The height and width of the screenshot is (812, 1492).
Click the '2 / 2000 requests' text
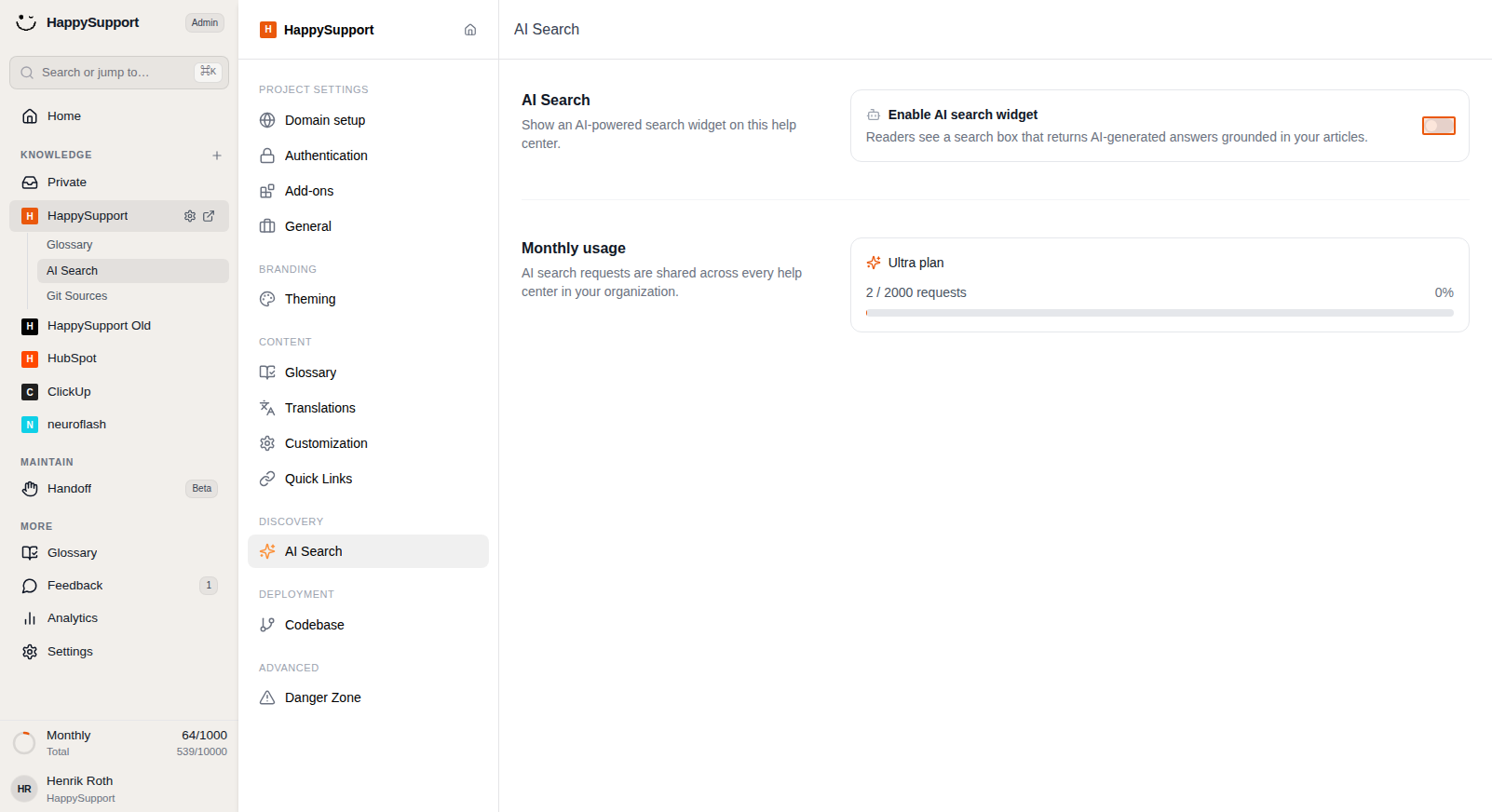(x=916, y=292)
